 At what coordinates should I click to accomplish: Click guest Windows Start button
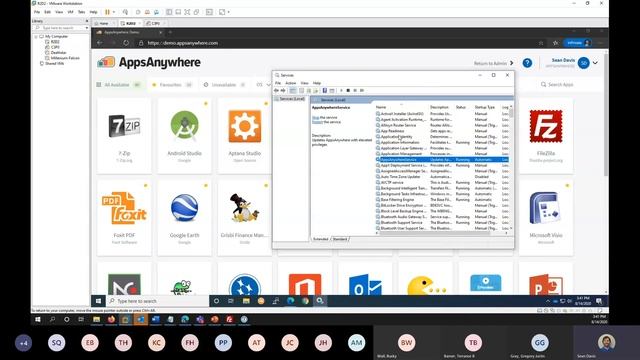pyautogui.click(x=98, y=301)
